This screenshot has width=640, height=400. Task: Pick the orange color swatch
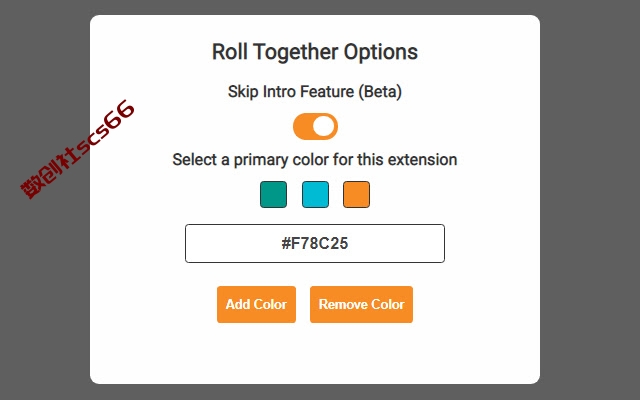(x=356, y=195)
